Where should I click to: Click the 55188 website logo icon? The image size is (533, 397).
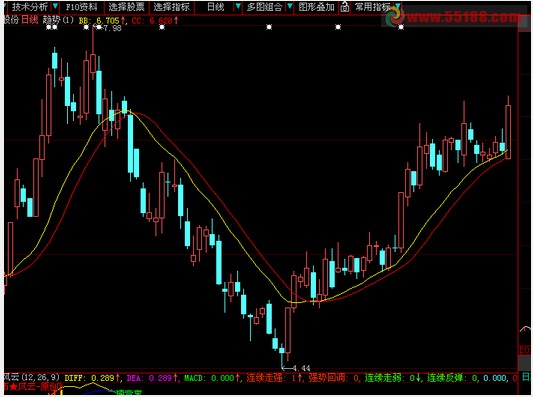(395, 16)
